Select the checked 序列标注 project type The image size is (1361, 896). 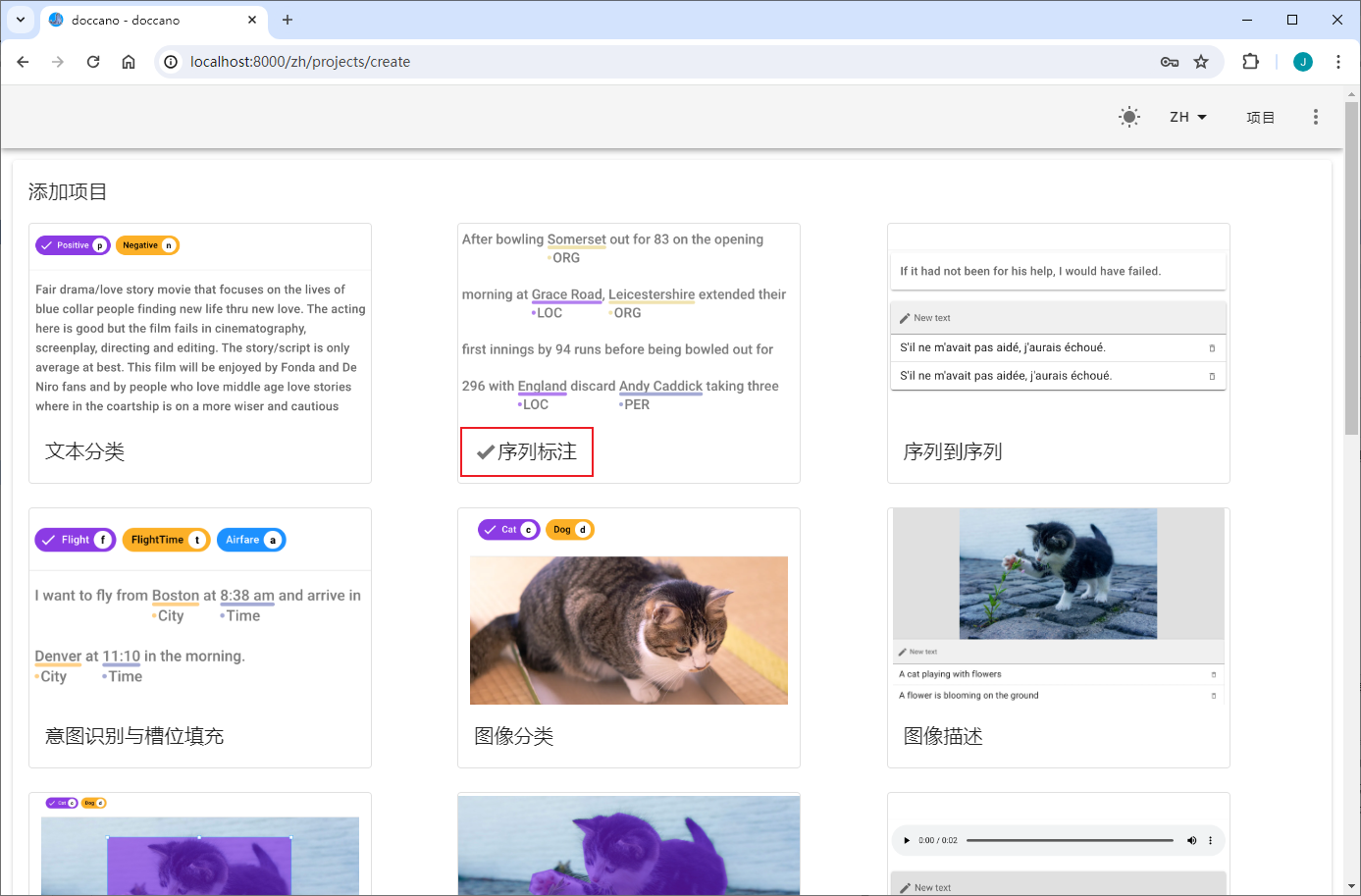pyautogui.click(x=527, y=451)
